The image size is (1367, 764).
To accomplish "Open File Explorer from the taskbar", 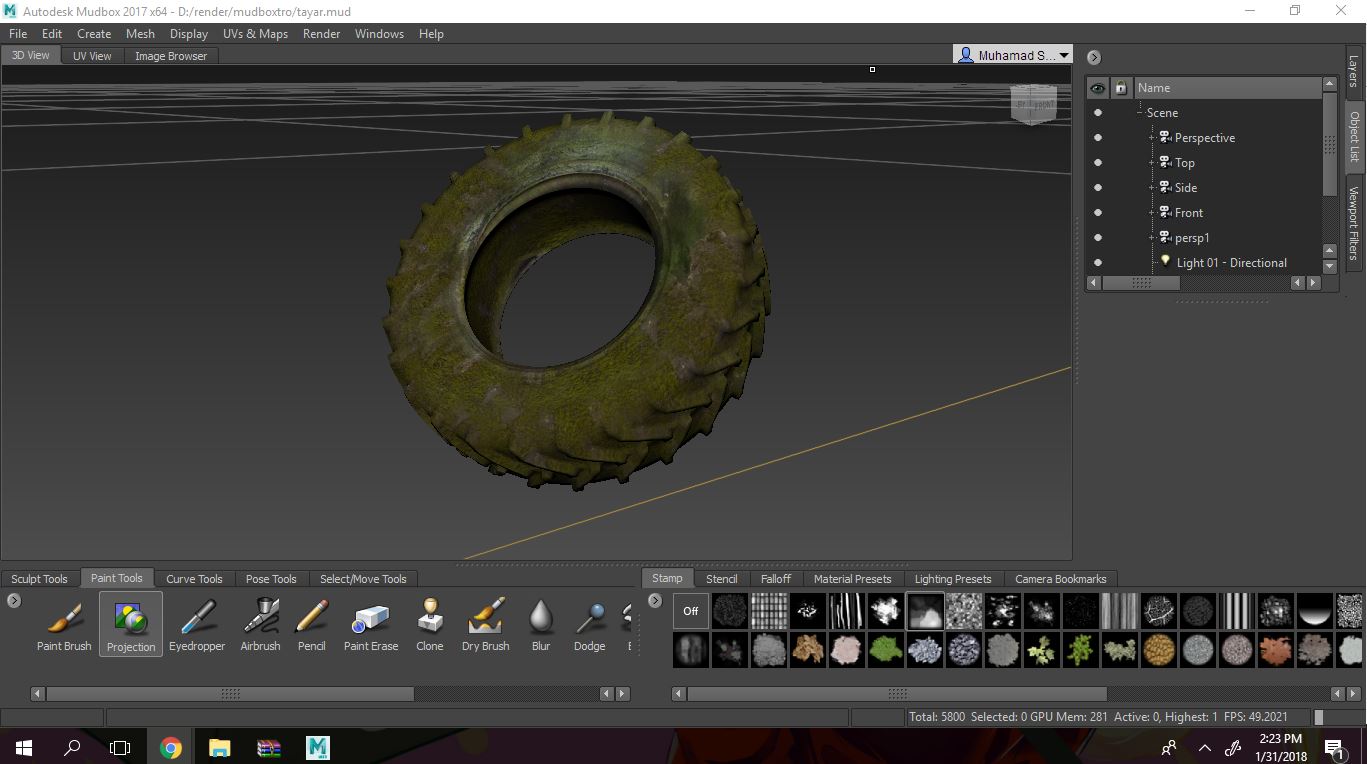I will tap(219, 747).
